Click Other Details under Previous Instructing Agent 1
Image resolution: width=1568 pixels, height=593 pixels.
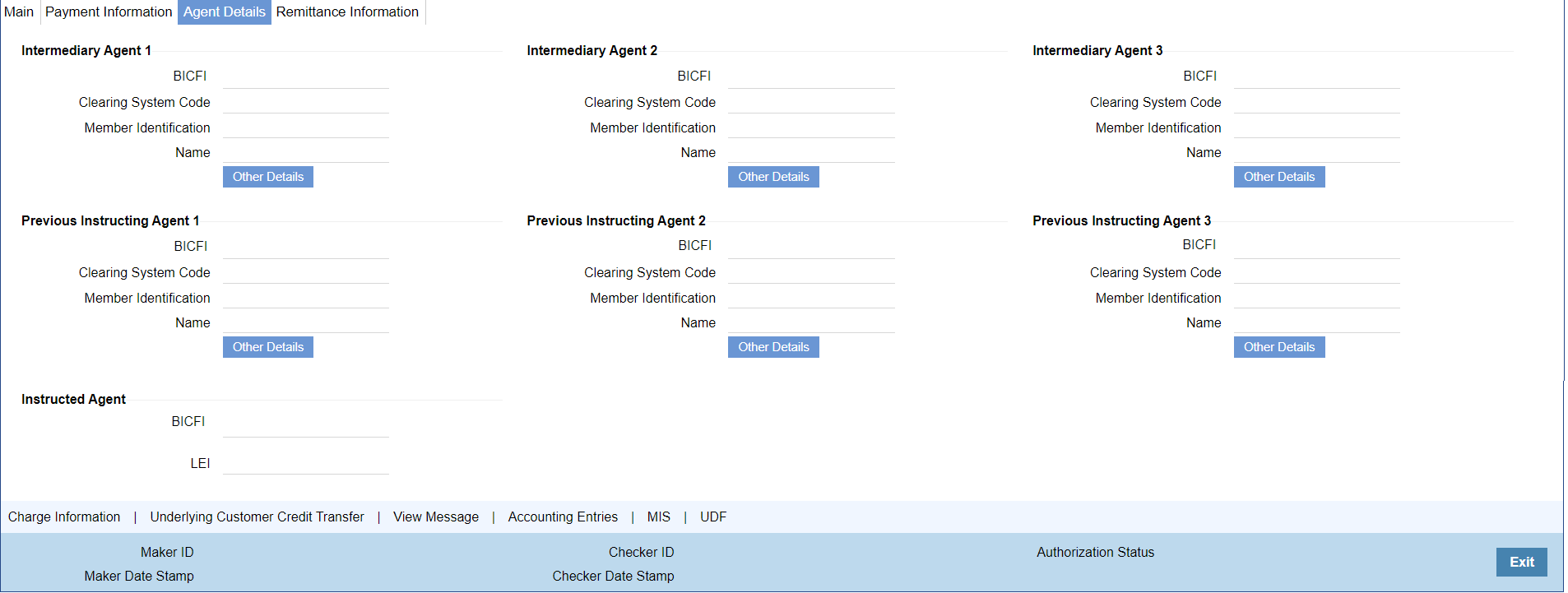tap(268, 347)
